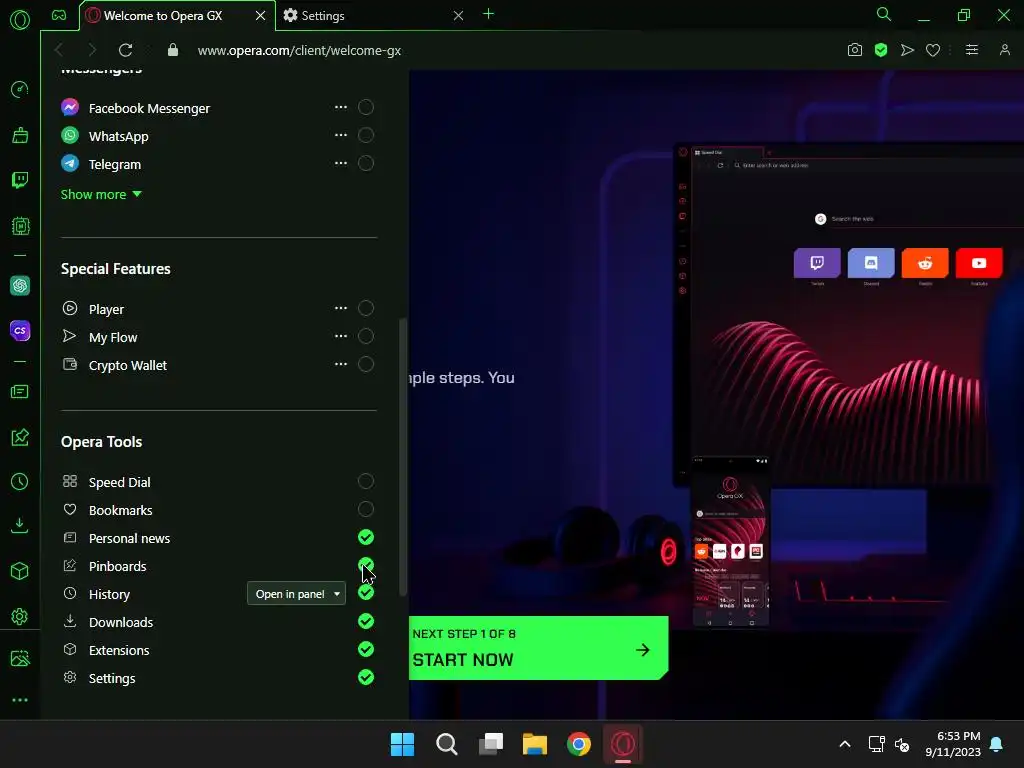The height and width of the screenshot is (768, 1024).
Task: Open Extensions cube sidebar icon
Action: point(20,571)
